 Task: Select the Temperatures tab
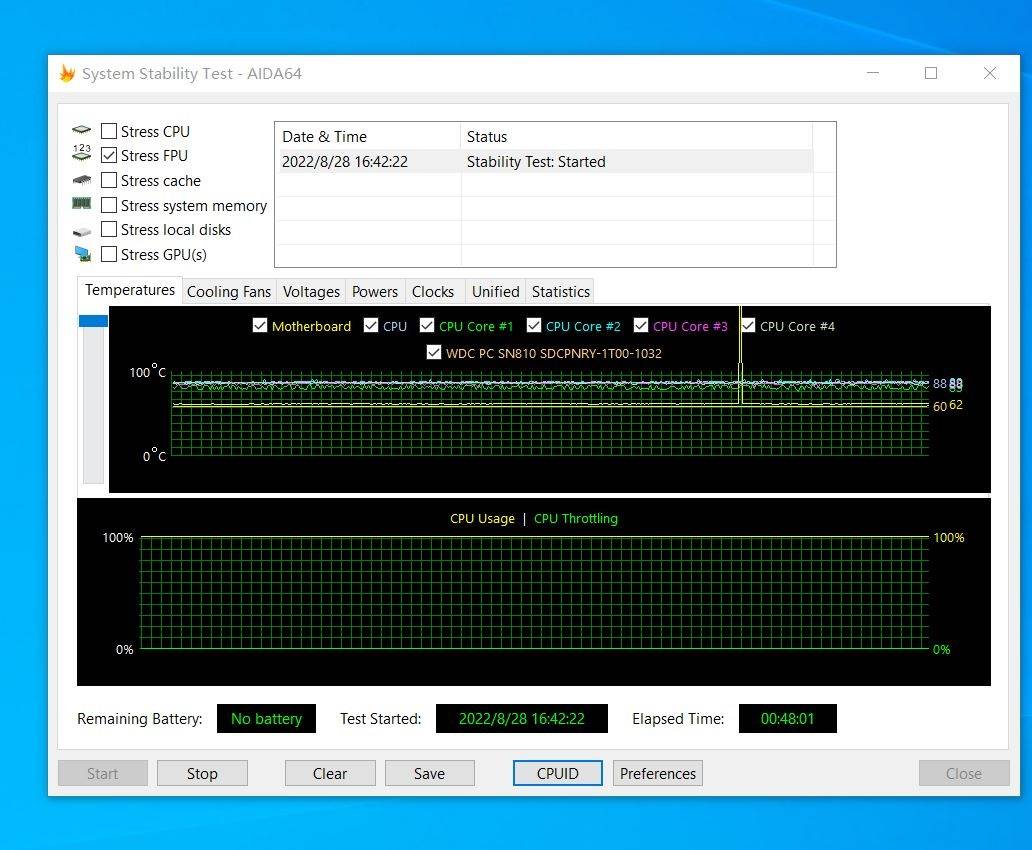click(130, 290)
